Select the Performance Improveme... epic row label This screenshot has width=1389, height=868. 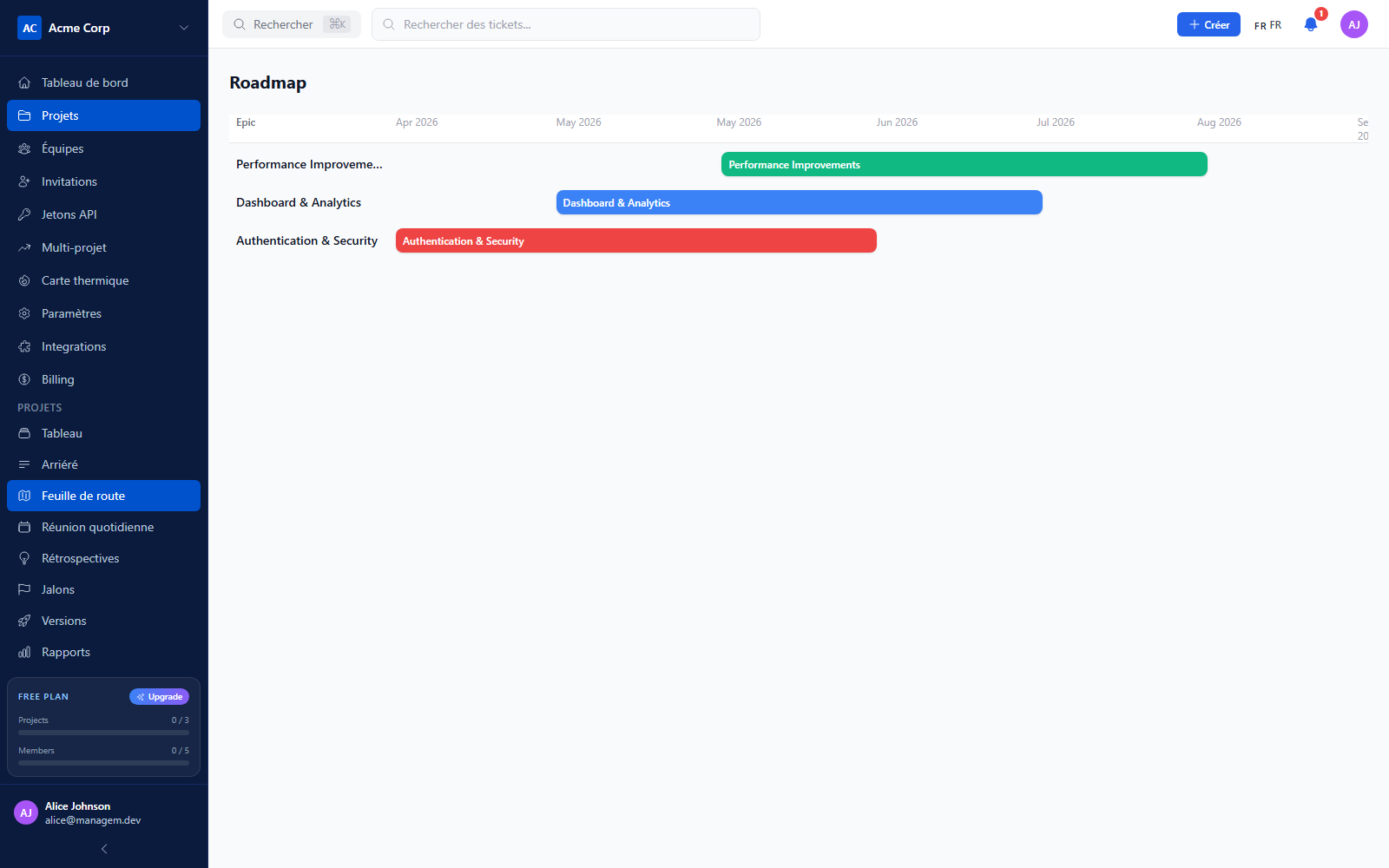click(309, 164)
